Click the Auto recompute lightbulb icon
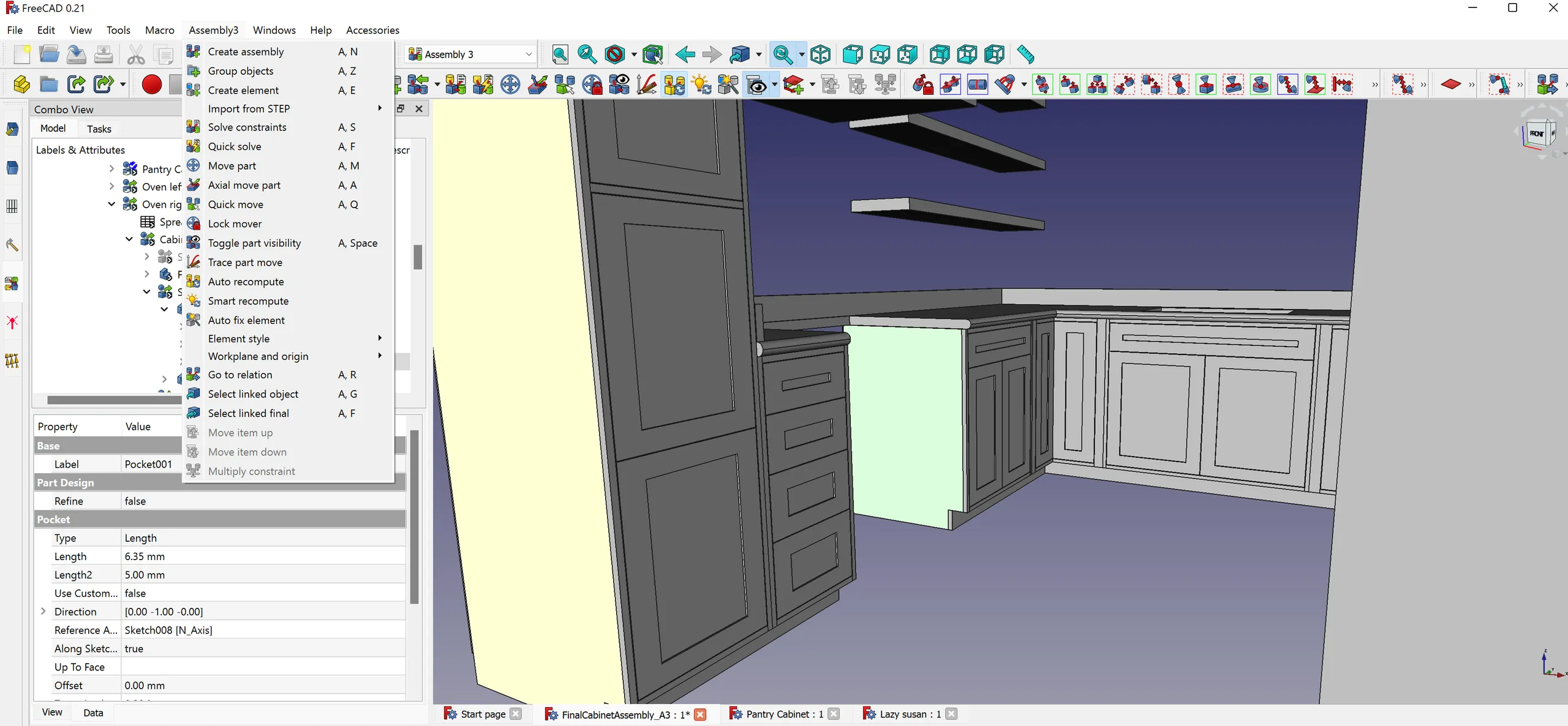This screenshot has height=726, width=1568. pos(701,84)
